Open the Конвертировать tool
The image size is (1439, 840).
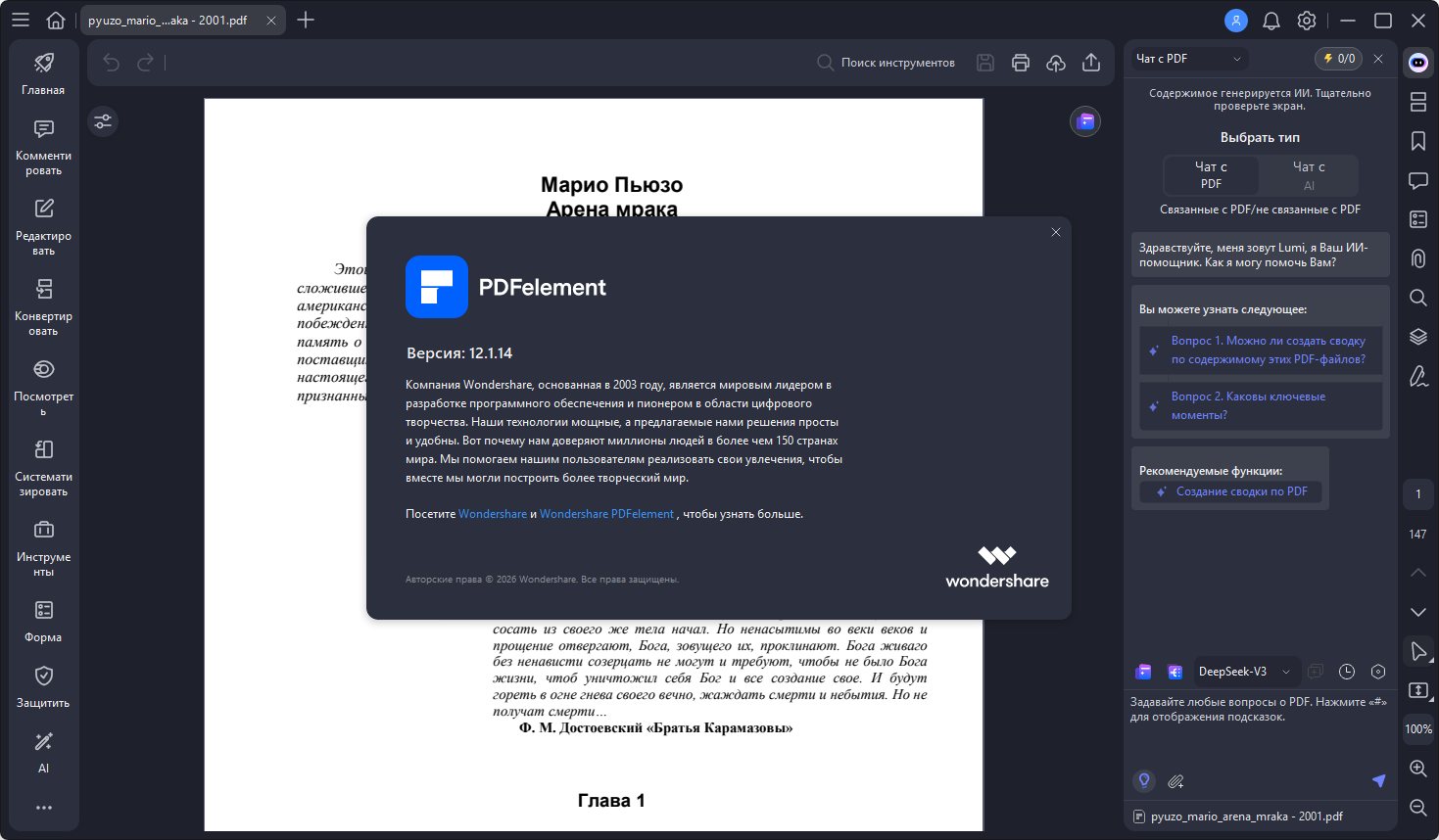point(43,307)
